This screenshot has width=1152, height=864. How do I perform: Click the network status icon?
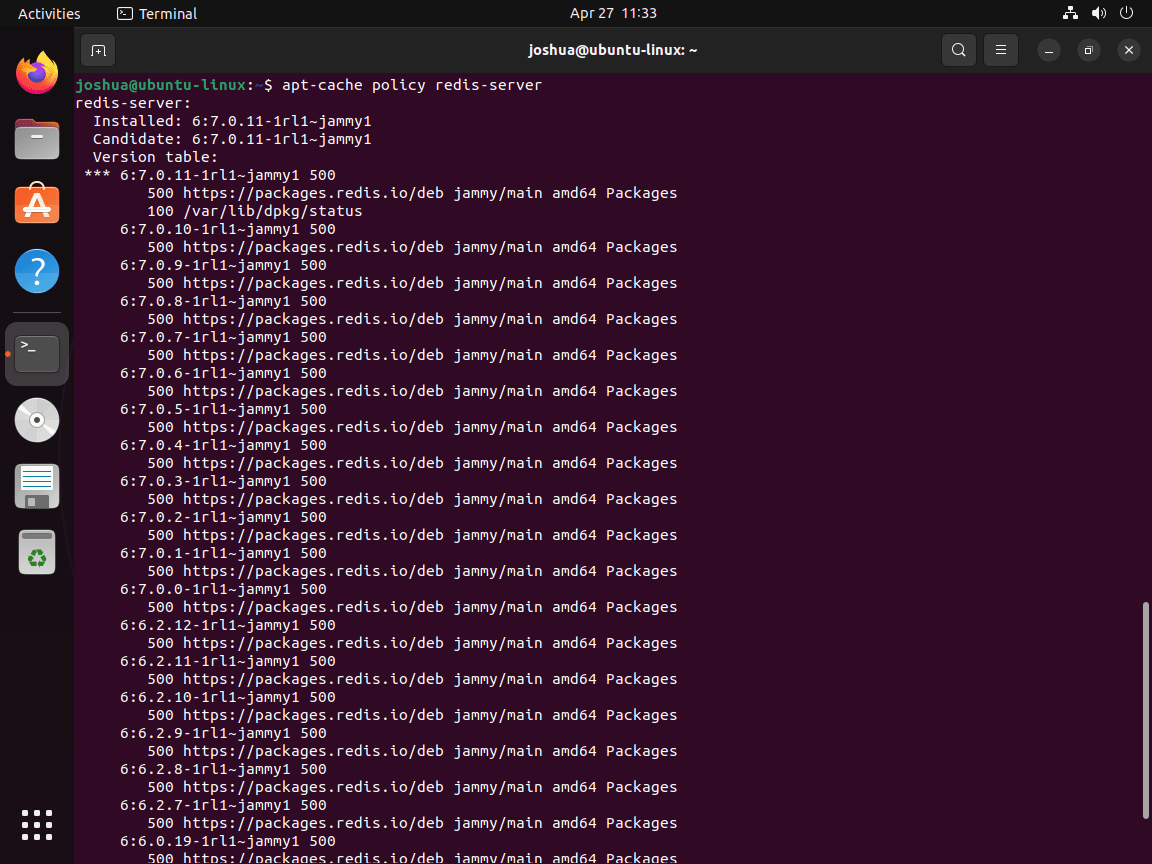[x=1070, y=13]
